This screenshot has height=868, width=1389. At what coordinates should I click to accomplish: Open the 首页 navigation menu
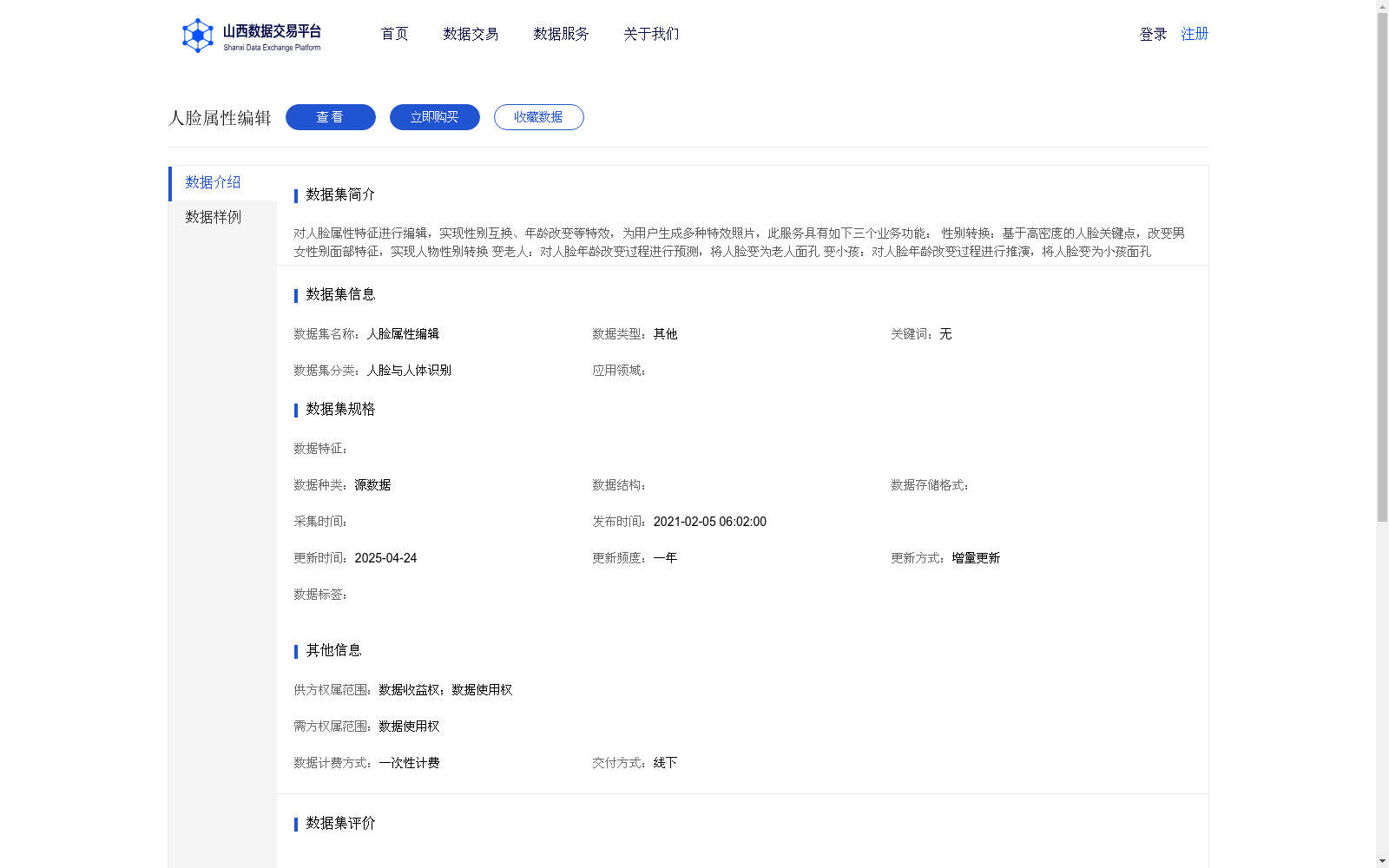point(393,34)
